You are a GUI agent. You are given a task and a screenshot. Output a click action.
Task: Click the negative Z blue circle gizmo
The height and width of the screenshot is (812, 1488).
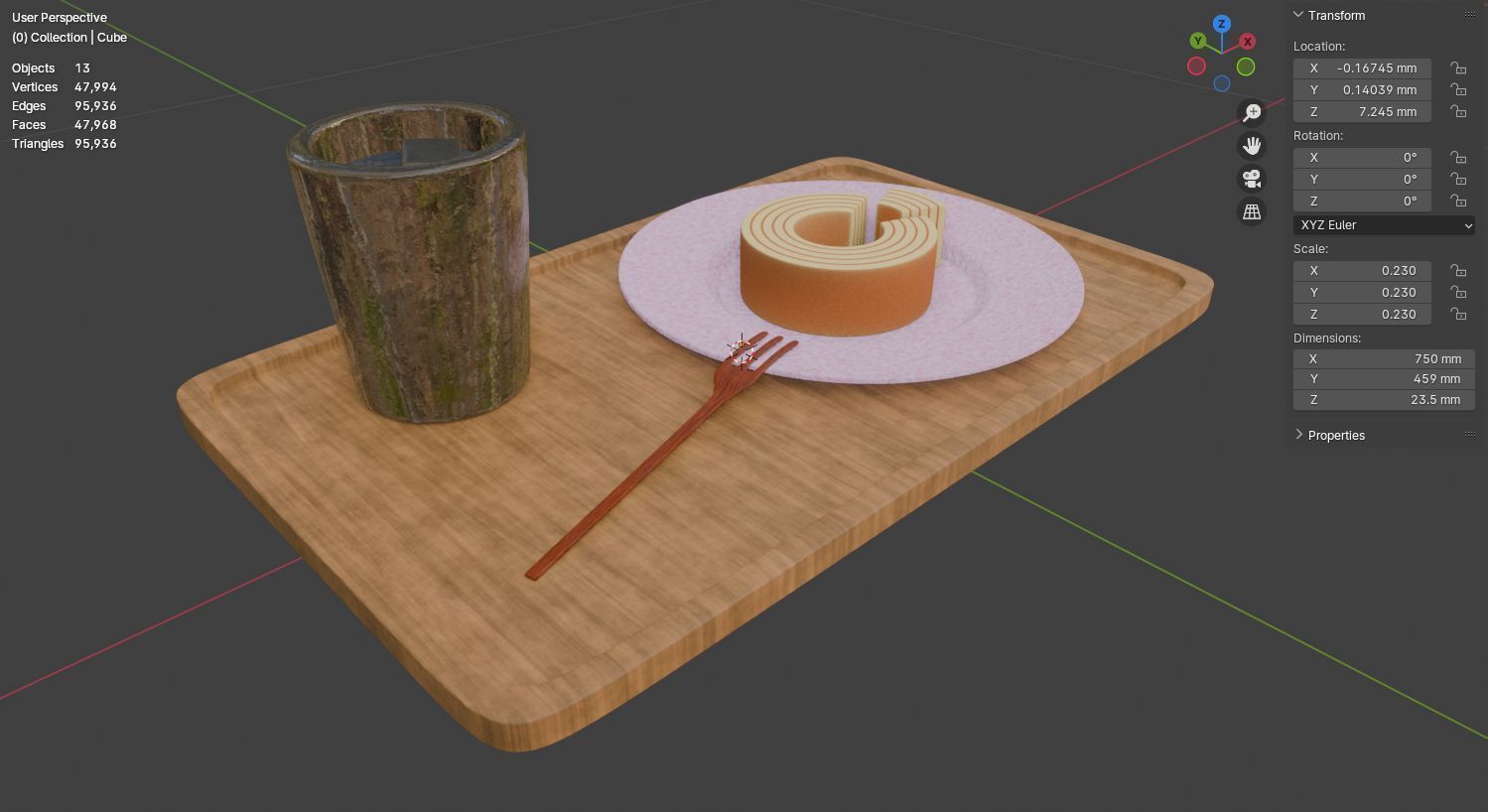point(1222,84)
